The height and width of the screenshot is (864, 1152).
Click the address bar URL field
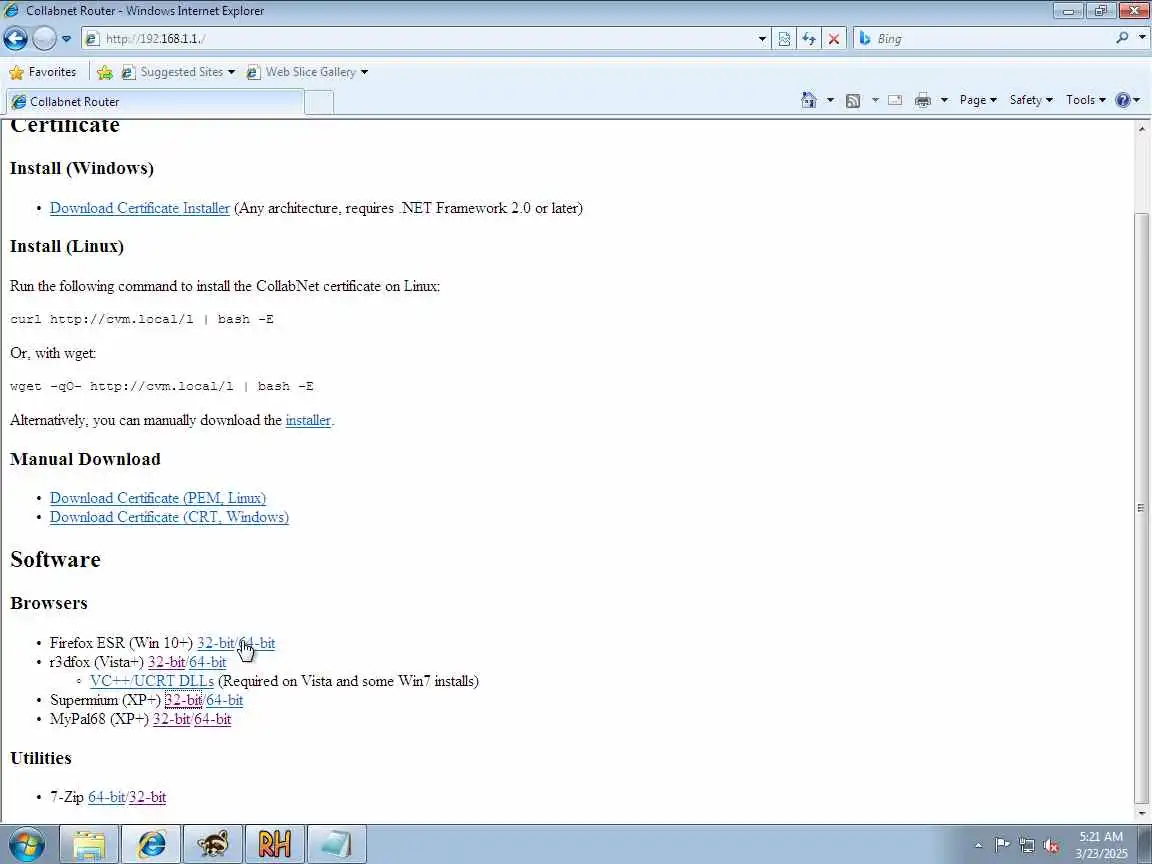point(419,39)
